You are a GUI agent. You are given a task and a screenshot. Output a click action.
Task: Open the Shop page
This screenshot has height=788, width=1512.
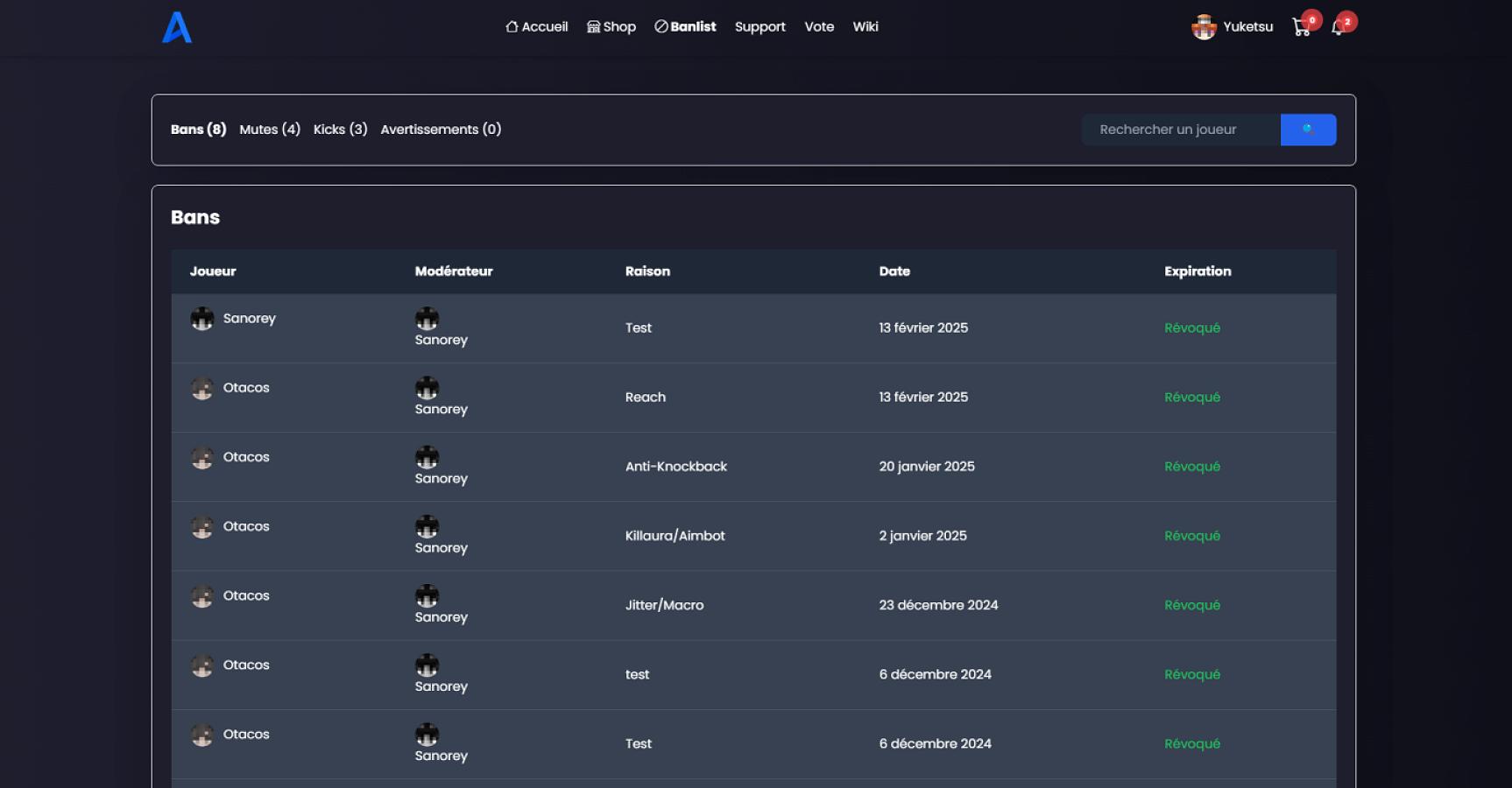click(611, 27)
